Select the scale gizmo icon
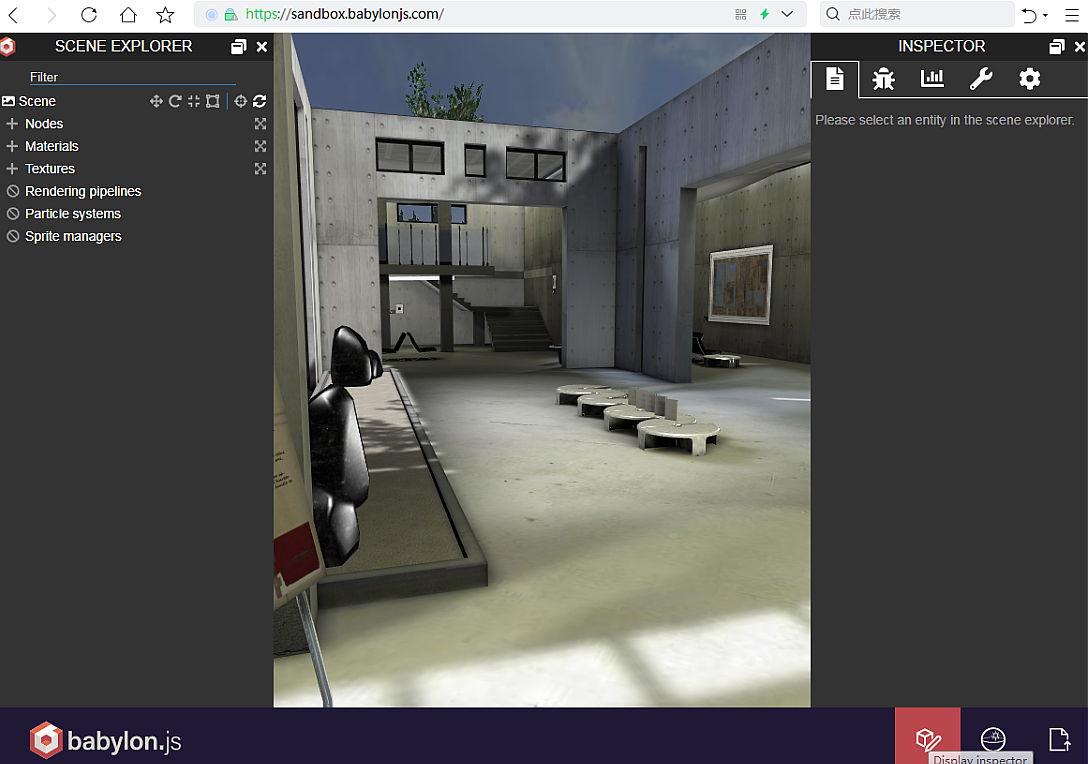This screenshot has height=764, width=1088. (x=194, y=101)
